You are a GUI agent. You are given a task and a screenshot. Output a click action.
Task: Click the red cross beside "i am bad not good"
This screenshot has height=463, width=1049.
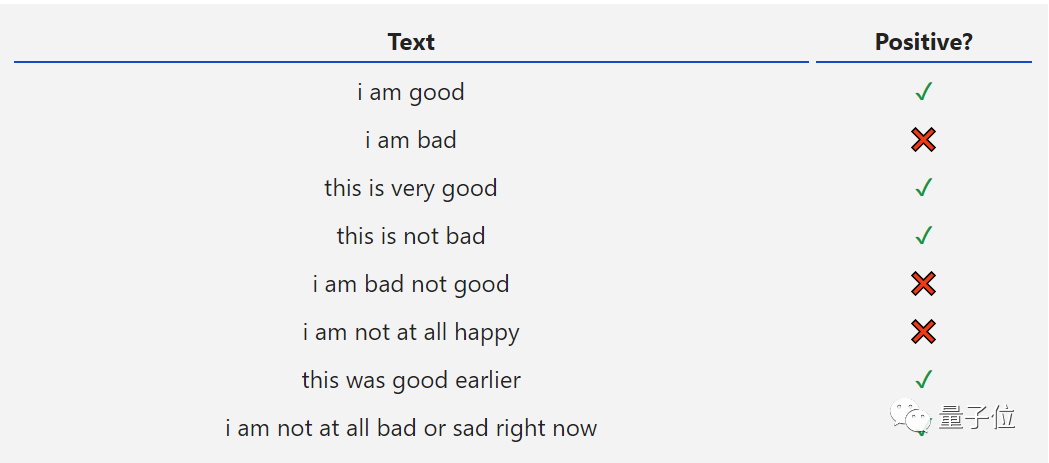coord(923,284)
